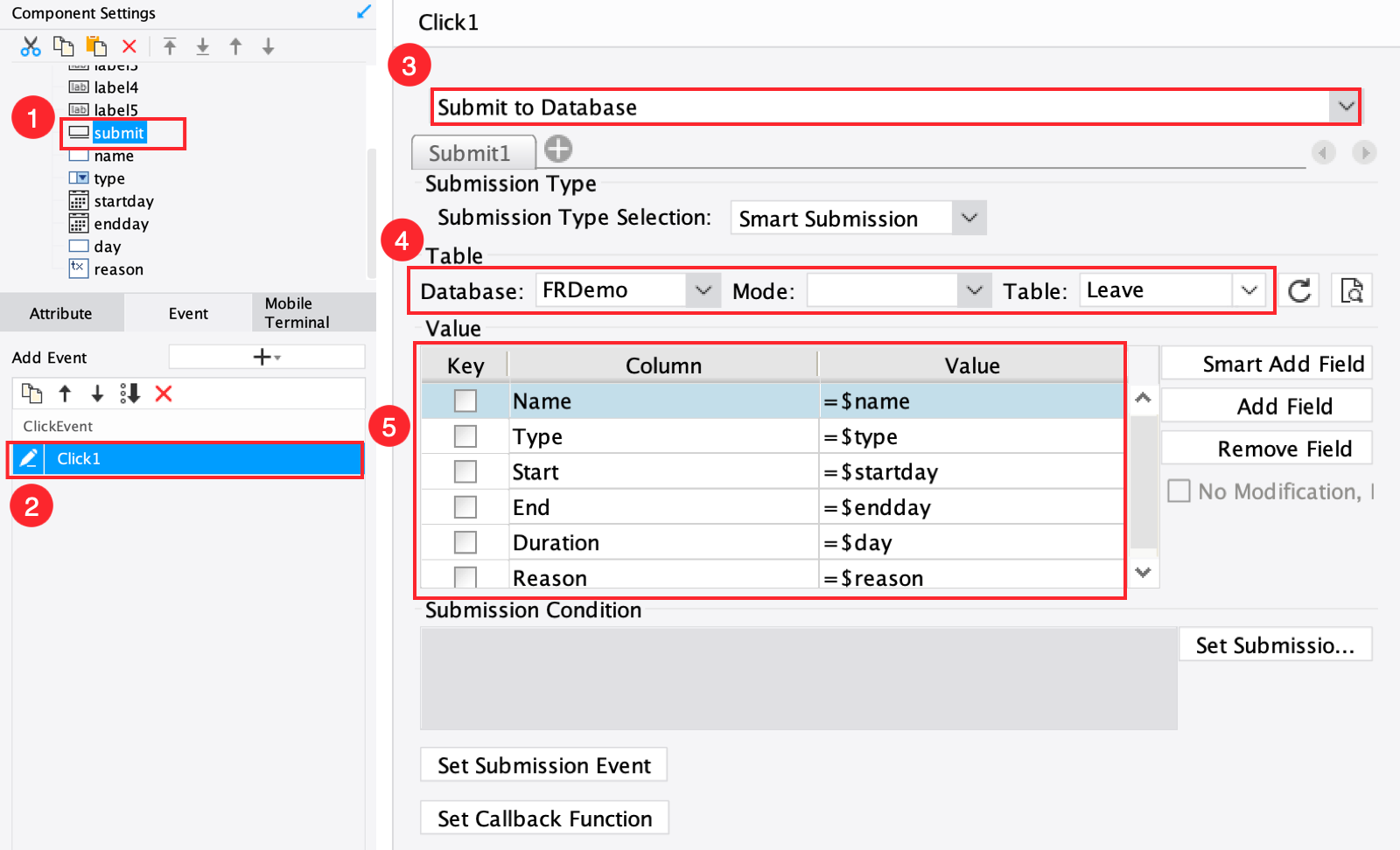Image resolution: width=1400 pixels, height=850 pixels.
Task: Move component down one level in toolbar
Action: (x=269, y=46)
